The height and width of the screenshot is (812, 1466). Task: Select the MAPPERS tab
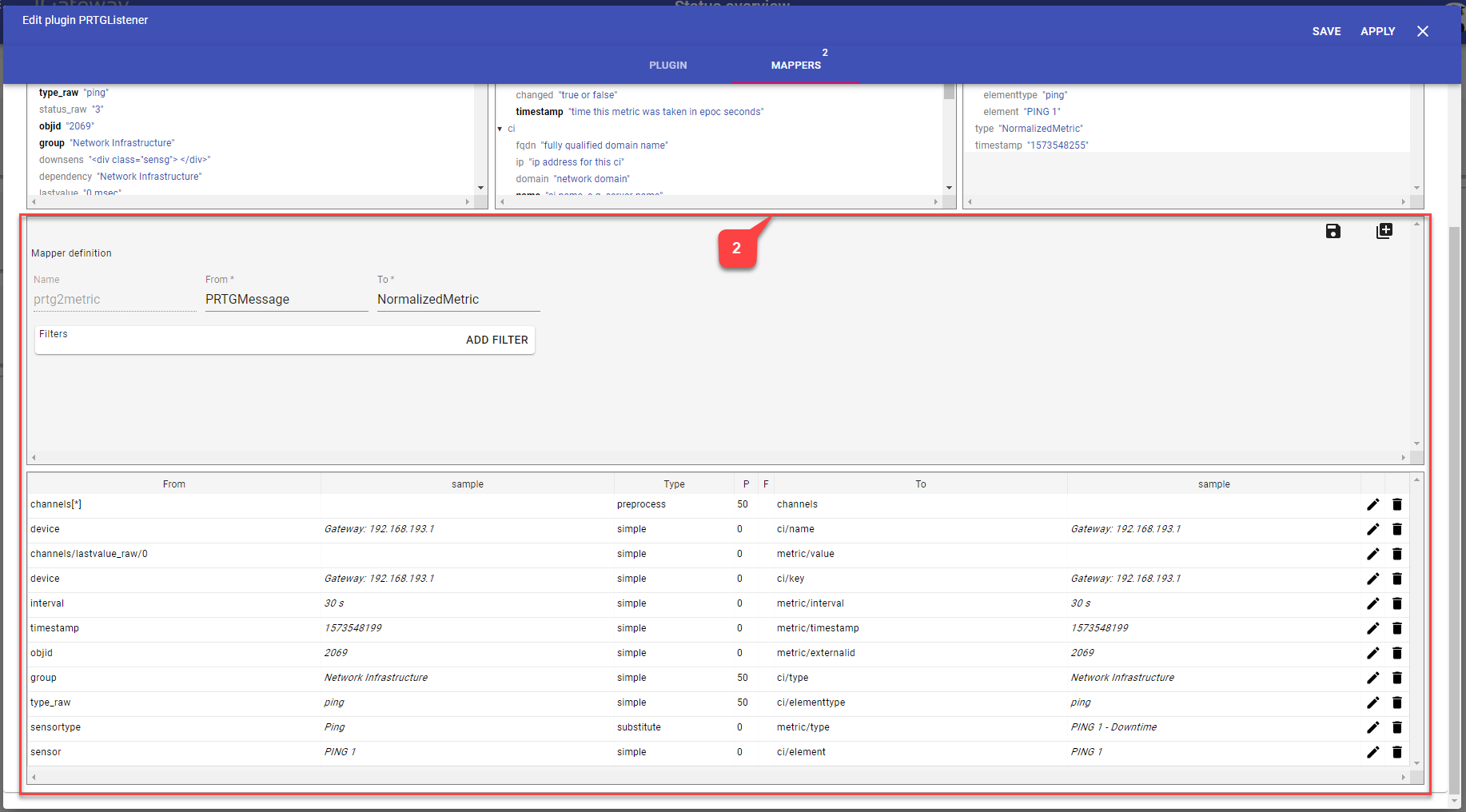point(795,66)
